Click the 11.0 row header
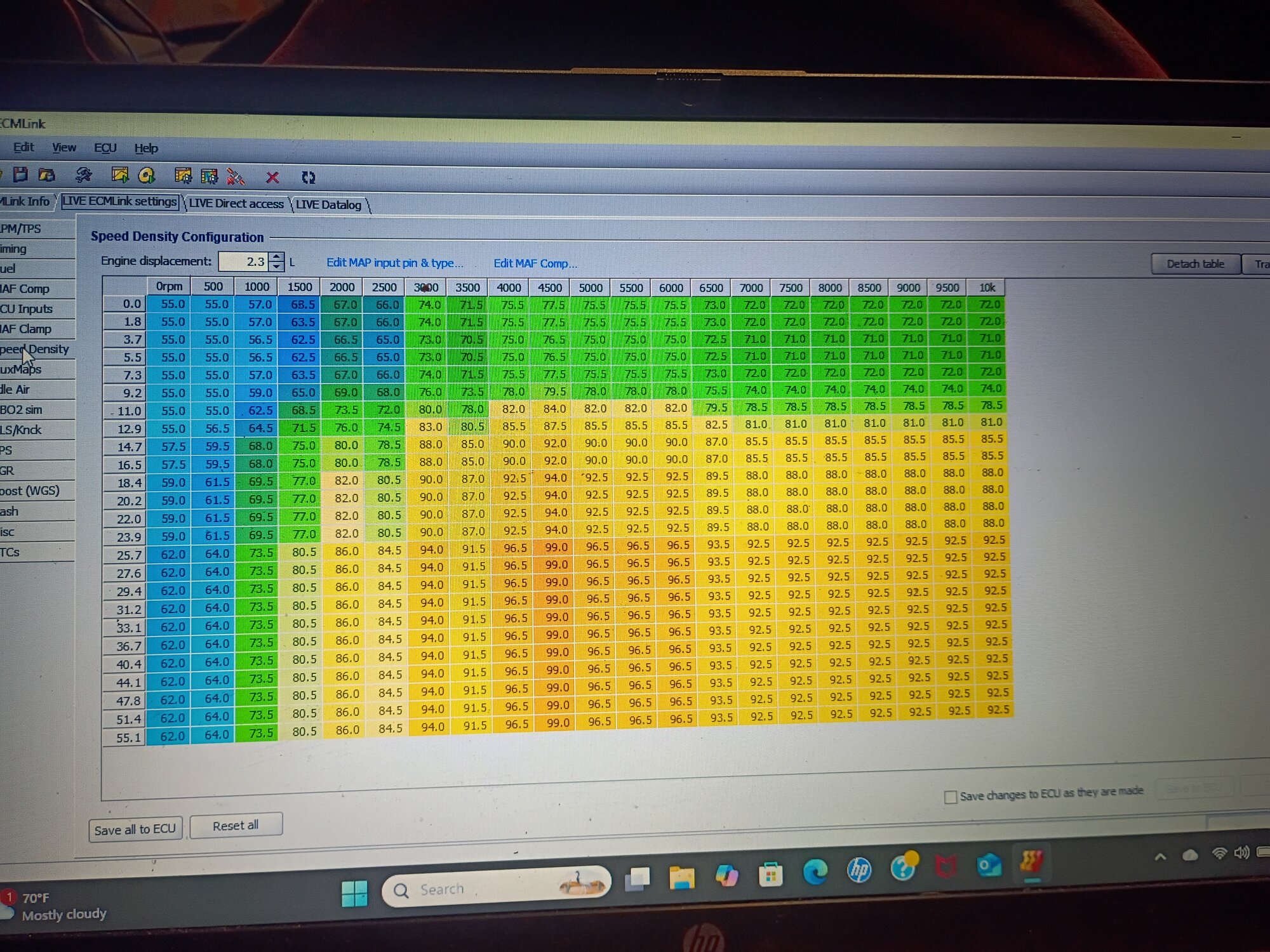 [125, 411]
